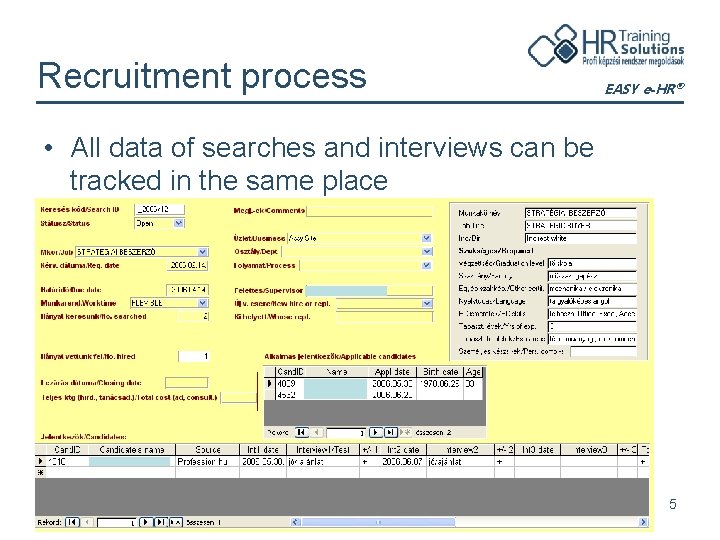Click the Closing date field
Screen dimensions: 720x540
[186, 382]
